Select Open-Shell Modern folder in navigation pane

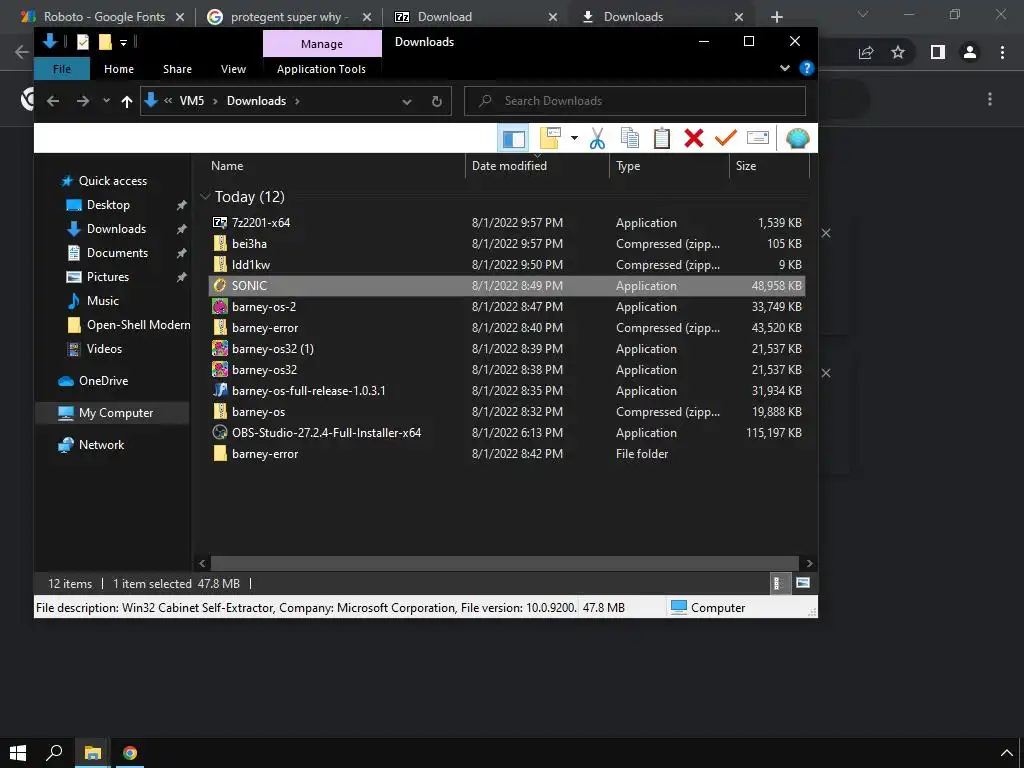138,325
